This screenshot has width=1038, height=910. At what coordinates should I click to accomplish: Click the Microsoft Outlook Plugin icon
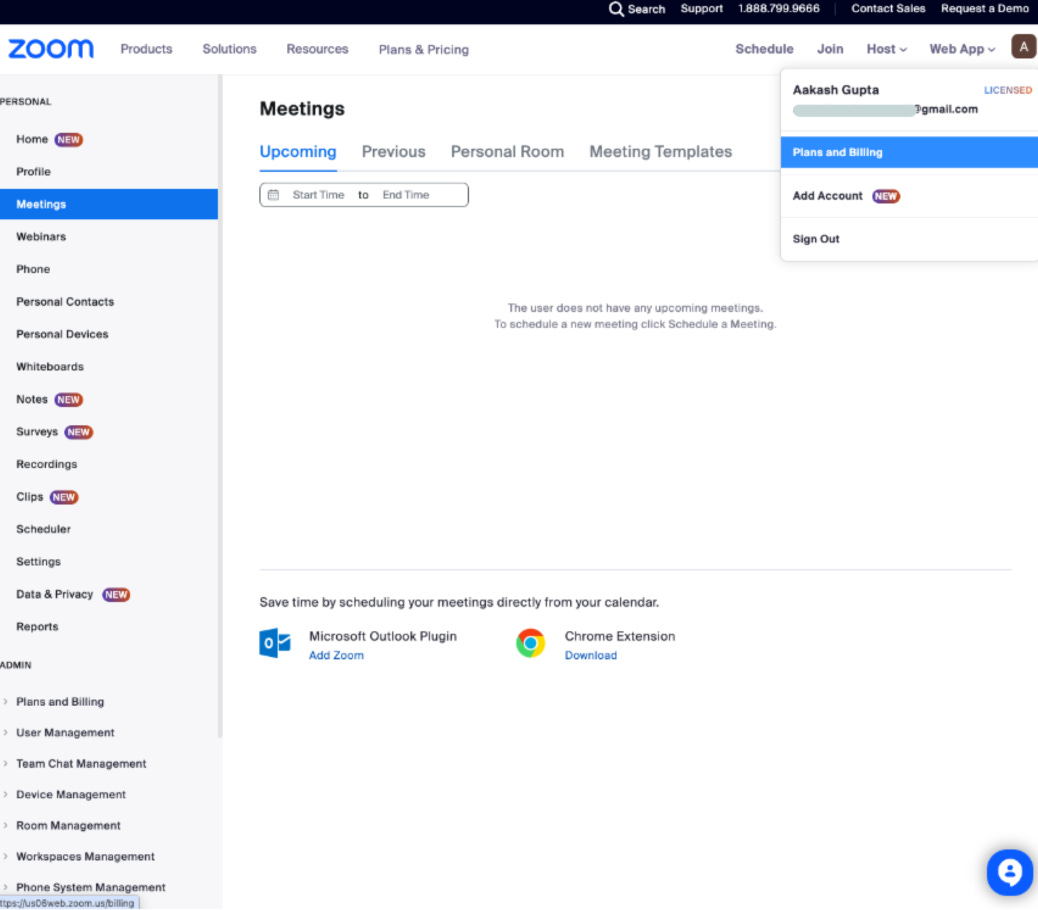(x=275, y=643)
